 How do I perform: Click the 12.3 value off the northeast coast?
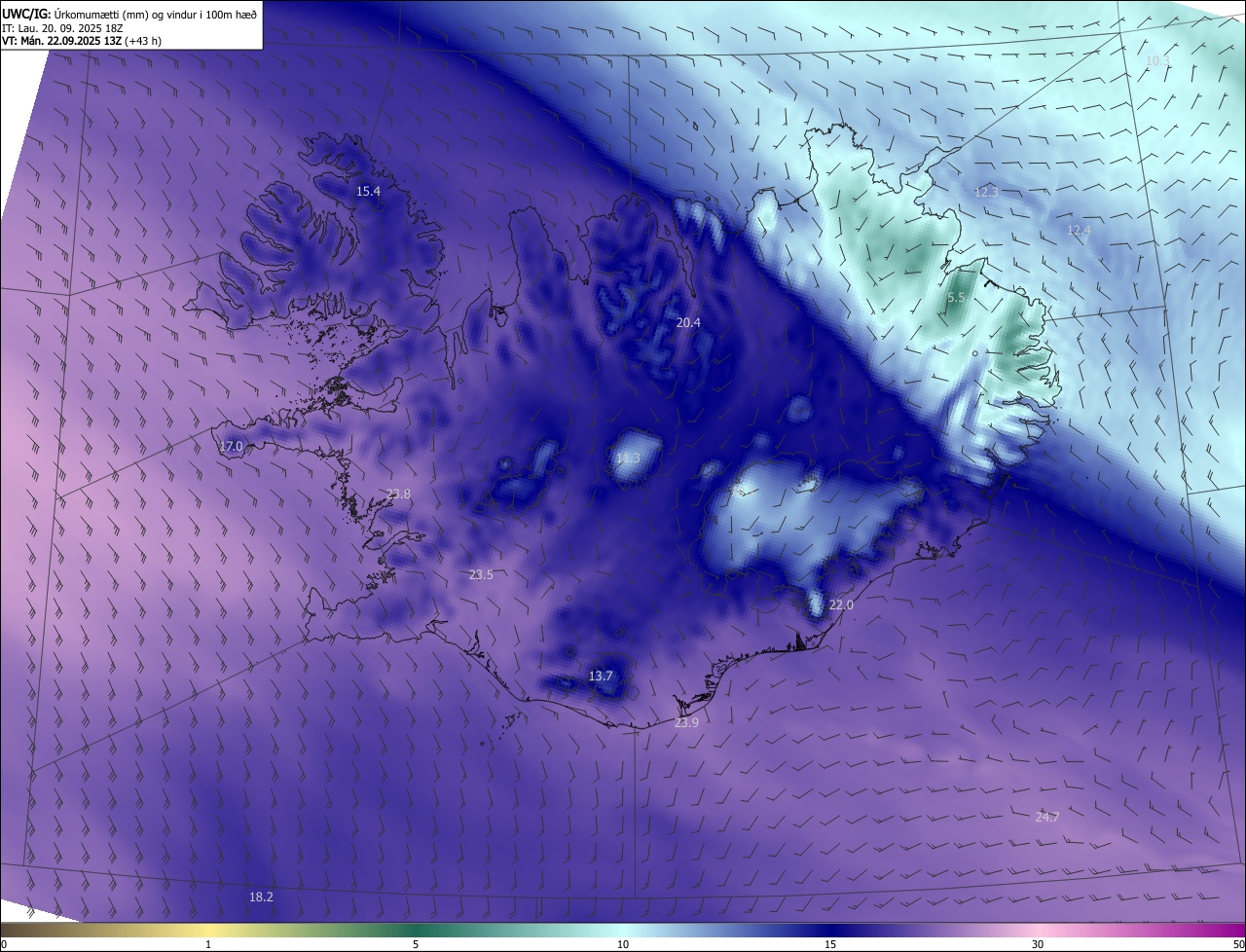986,193
